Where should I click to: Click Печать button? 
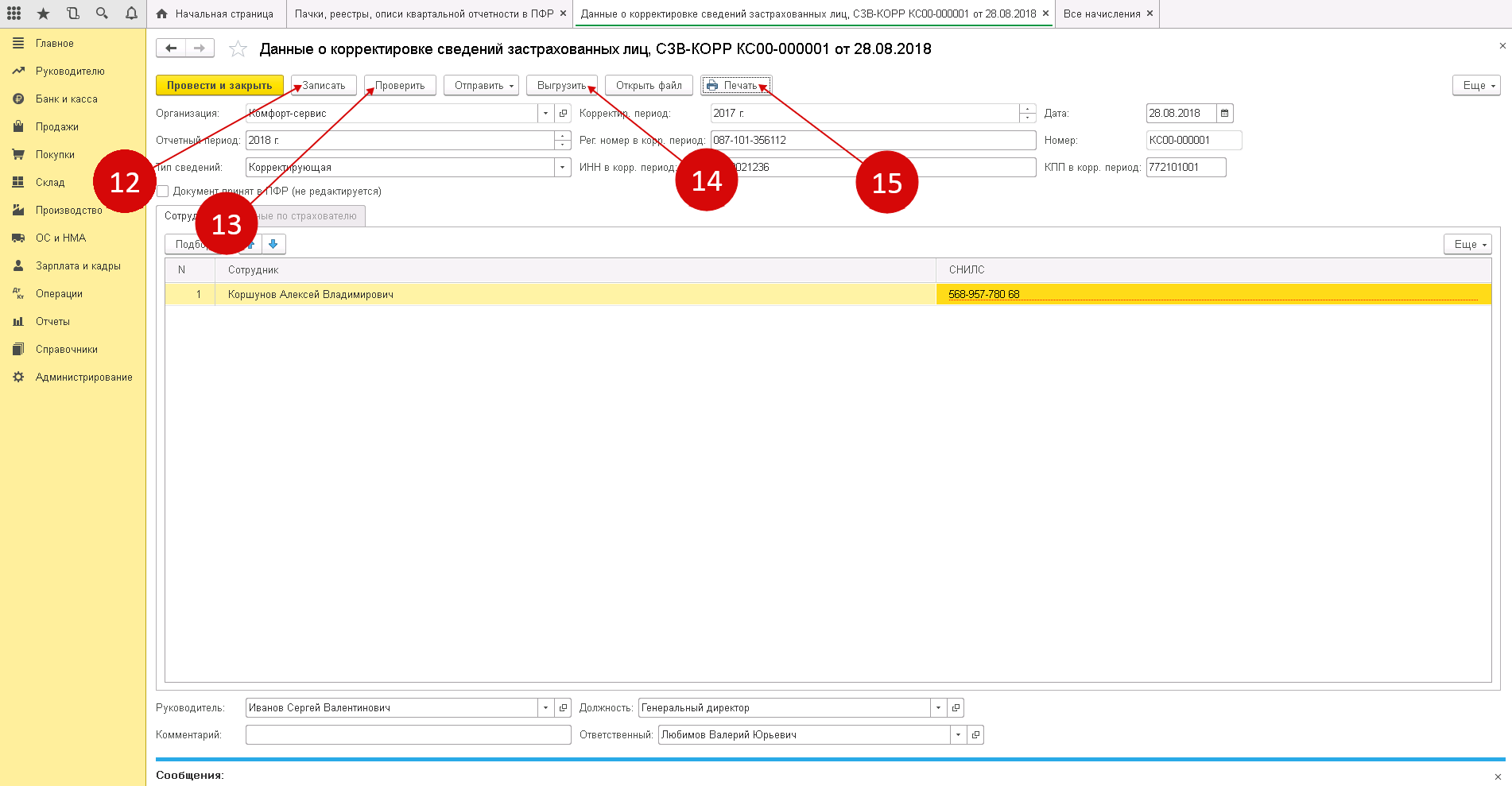pos(736,85)
